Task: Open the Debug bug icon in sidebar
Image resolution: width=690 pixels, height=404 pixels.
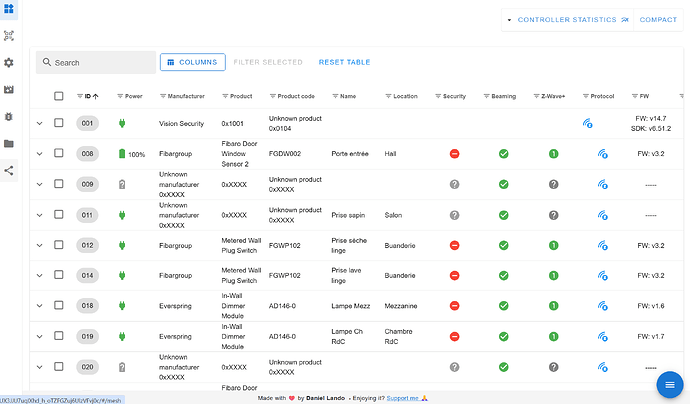Action: (x=8, y=117)
